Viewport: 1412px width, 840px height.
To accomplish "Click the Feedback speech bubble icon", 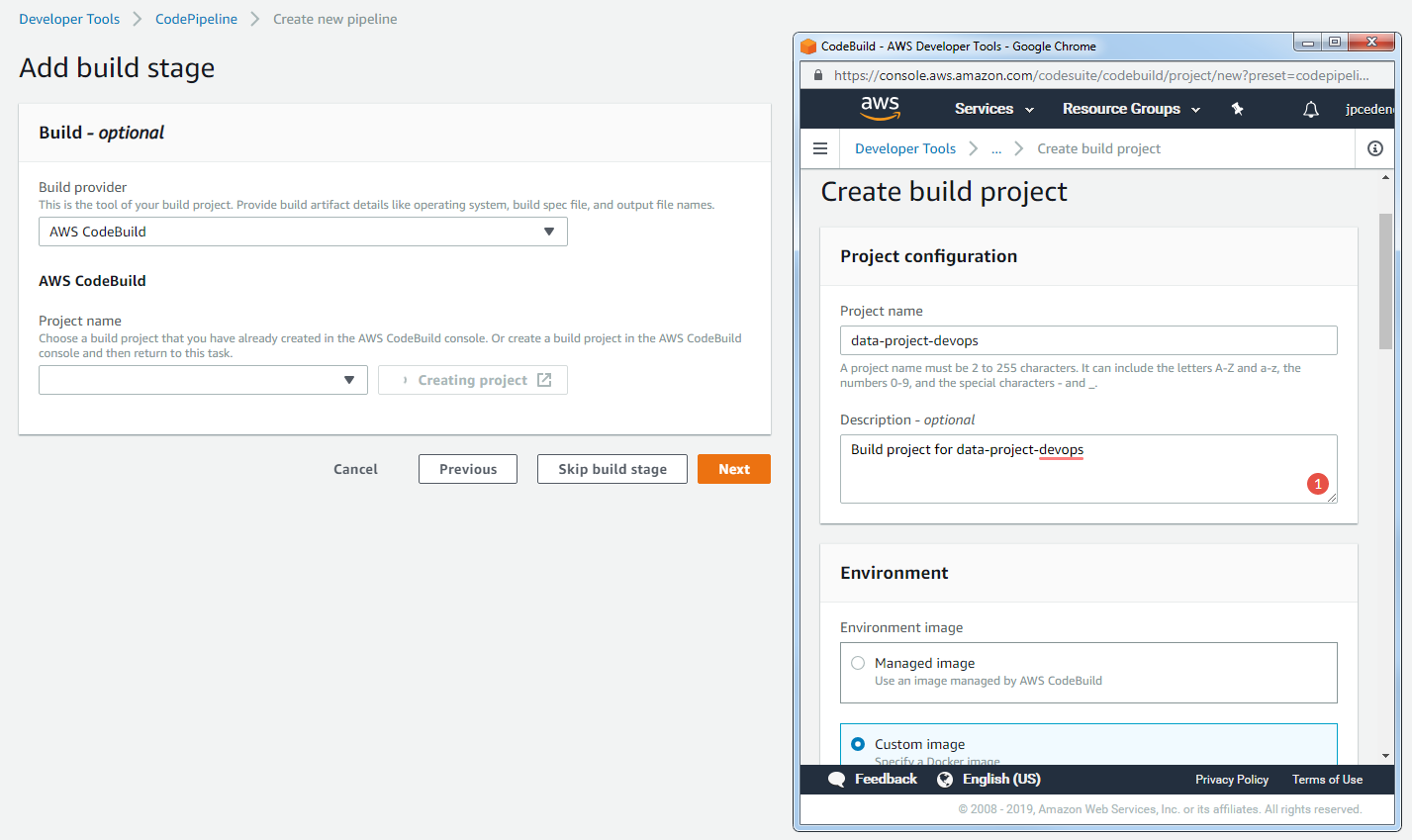I will (837, 780).
